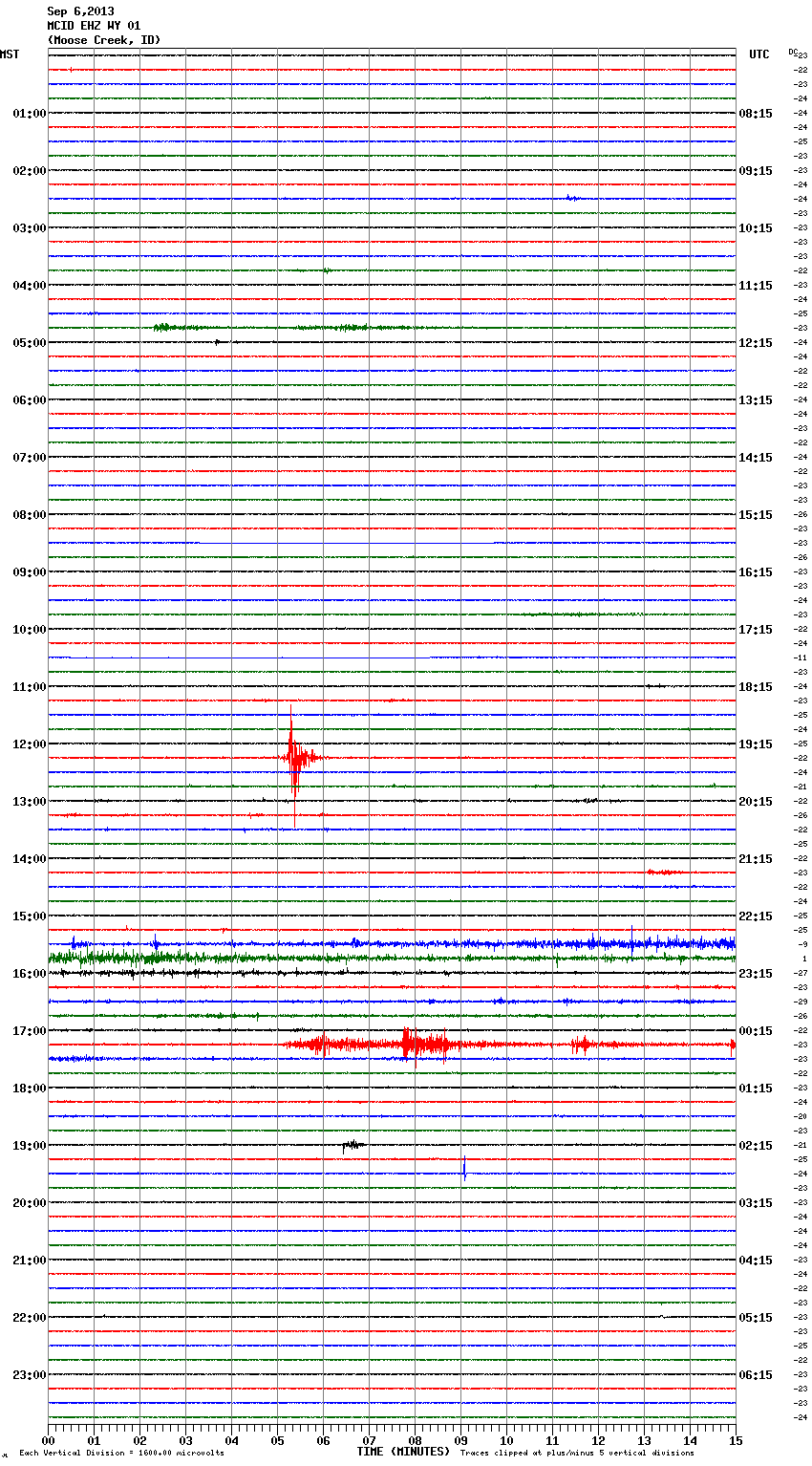The width and height of the screenshot is (812, 1466).
Task: Click minute tick label 05 on bottom axis
Action: 277,1440
